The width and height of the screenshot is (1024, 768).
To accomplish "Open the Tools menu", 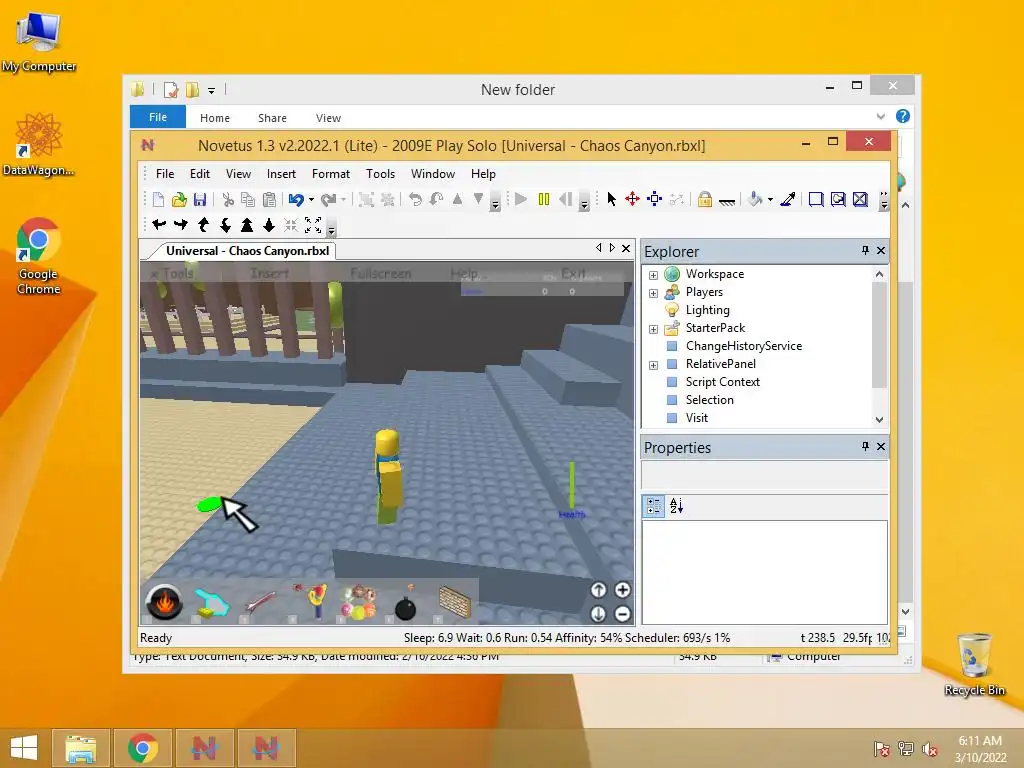I will tap(380, 174).
